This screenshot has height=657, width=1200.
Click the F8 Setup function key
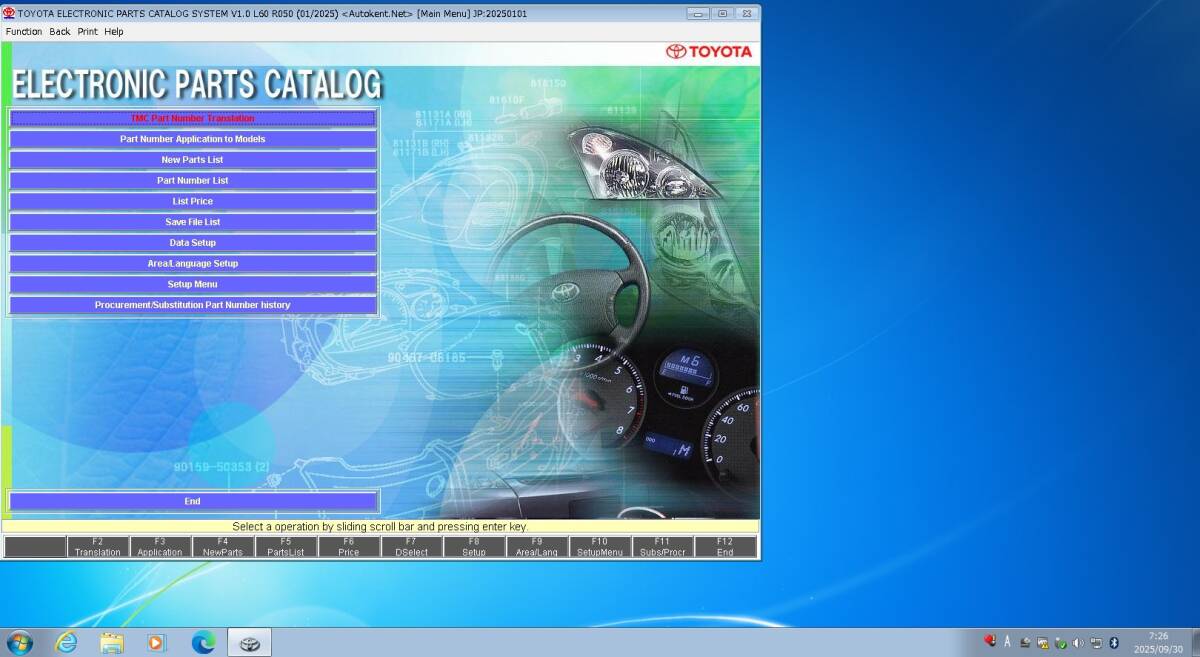tap(474, 547)
